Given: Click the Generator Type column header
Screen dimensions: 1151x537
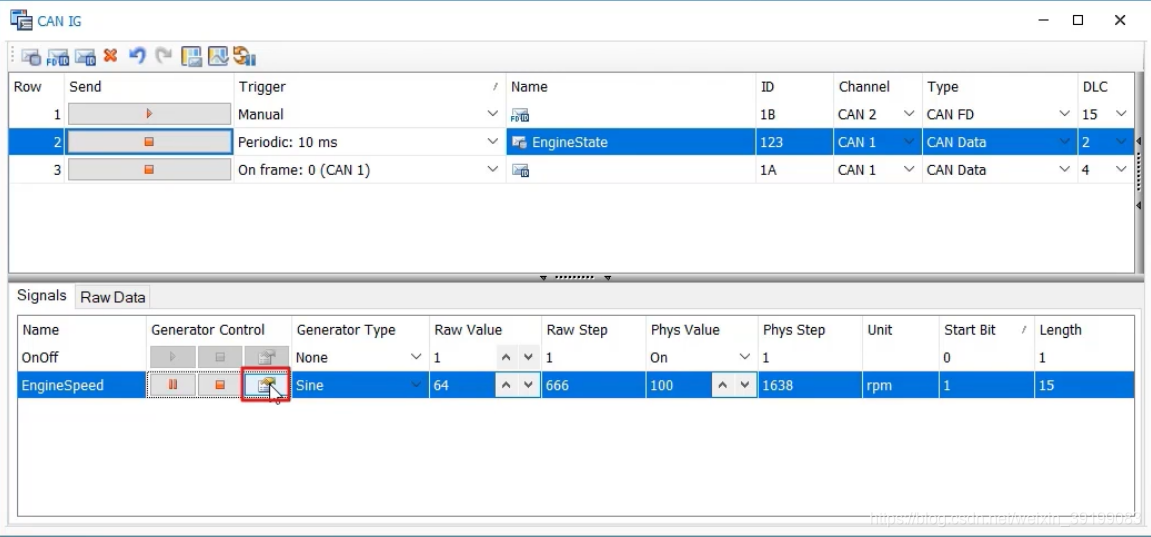Looking at the screenshot, I should tap(360, 330).
